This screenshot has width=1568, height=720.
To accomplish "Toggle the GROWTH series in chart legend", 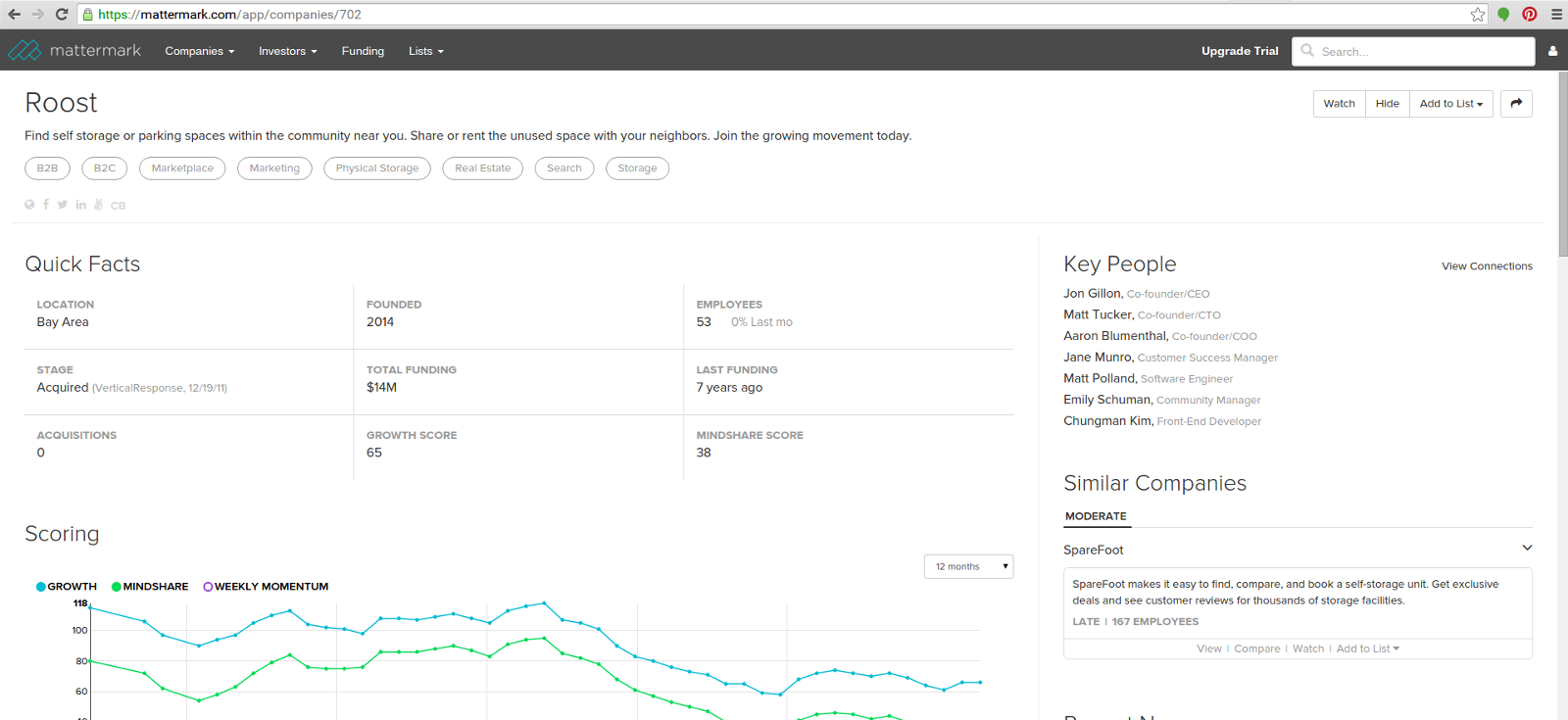I will pyautogui.click(x=67, y=587).
